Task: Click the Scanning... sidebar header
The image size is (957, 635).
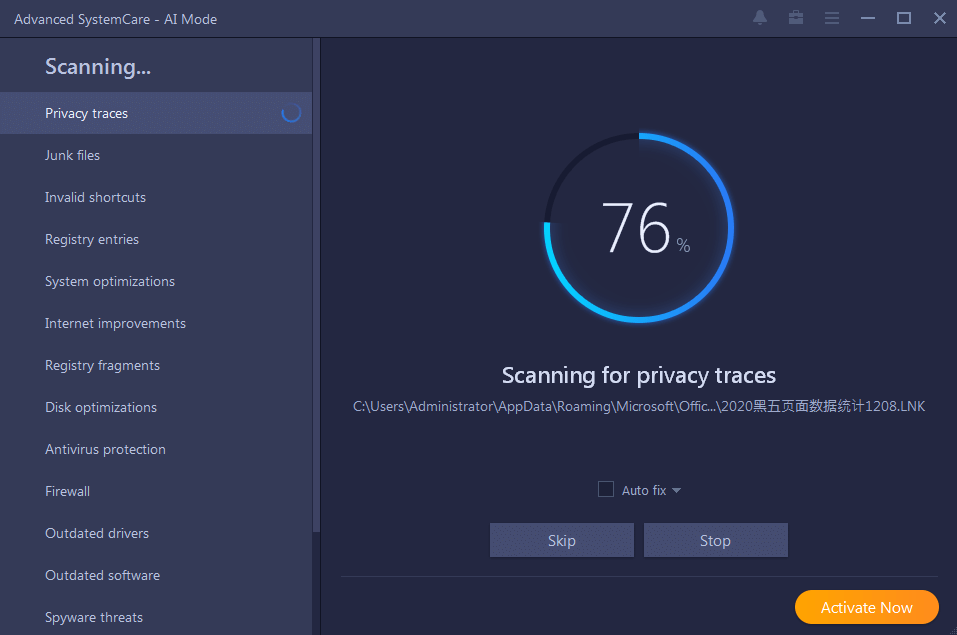Action: pyautogui.click(x=98, y=67)
